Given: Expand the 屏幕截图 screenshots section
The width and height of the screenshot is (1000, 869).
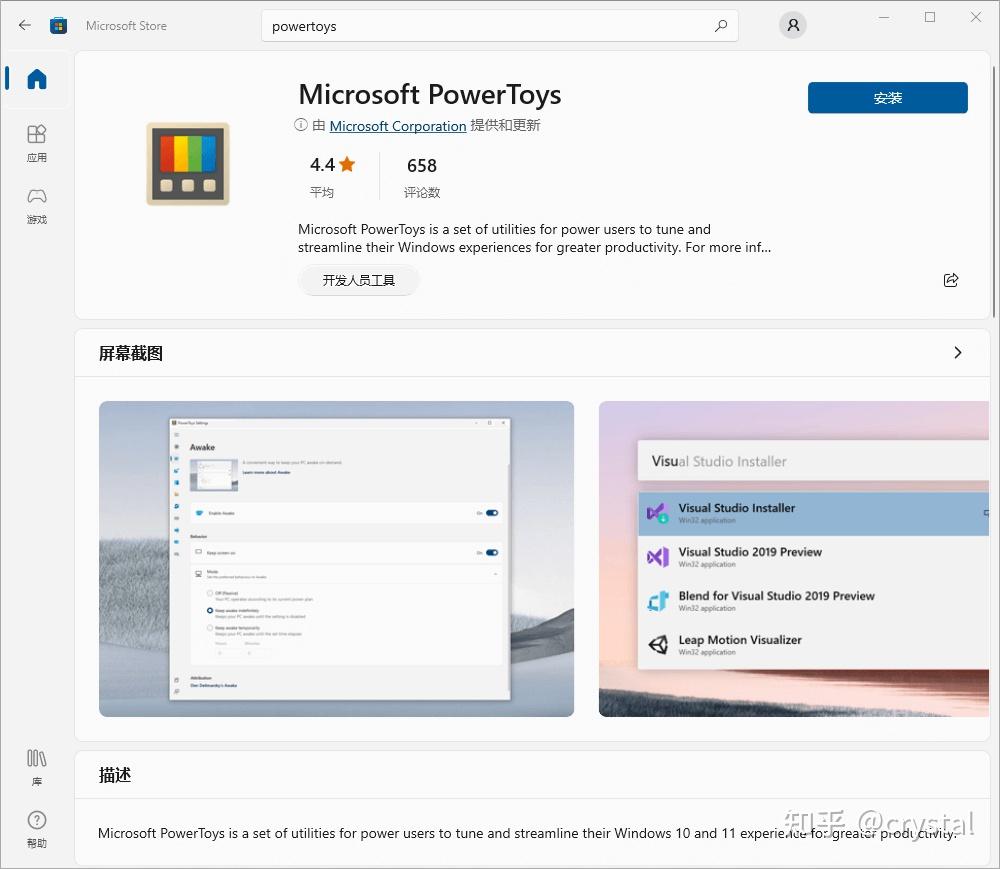Looking at the screenshot, I should [957, 352].
